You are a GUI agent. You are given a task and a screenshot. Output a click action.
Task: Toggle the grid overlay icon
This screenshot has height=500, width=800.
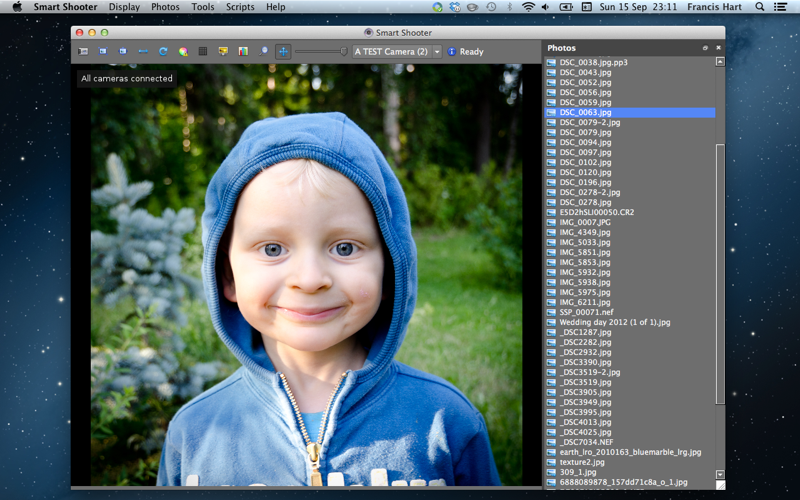click(x=203, y=51)
